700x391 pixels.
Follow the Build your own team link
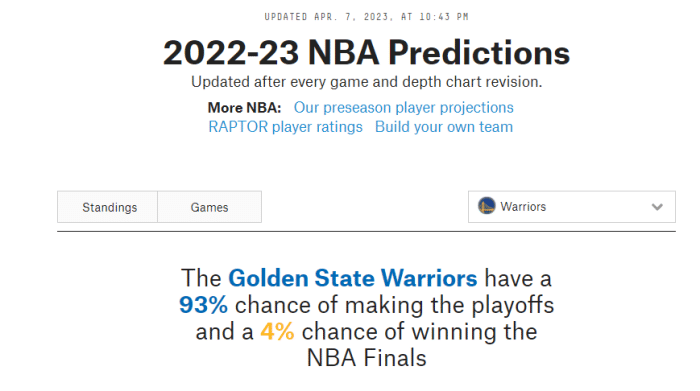[x=444, y=127]
